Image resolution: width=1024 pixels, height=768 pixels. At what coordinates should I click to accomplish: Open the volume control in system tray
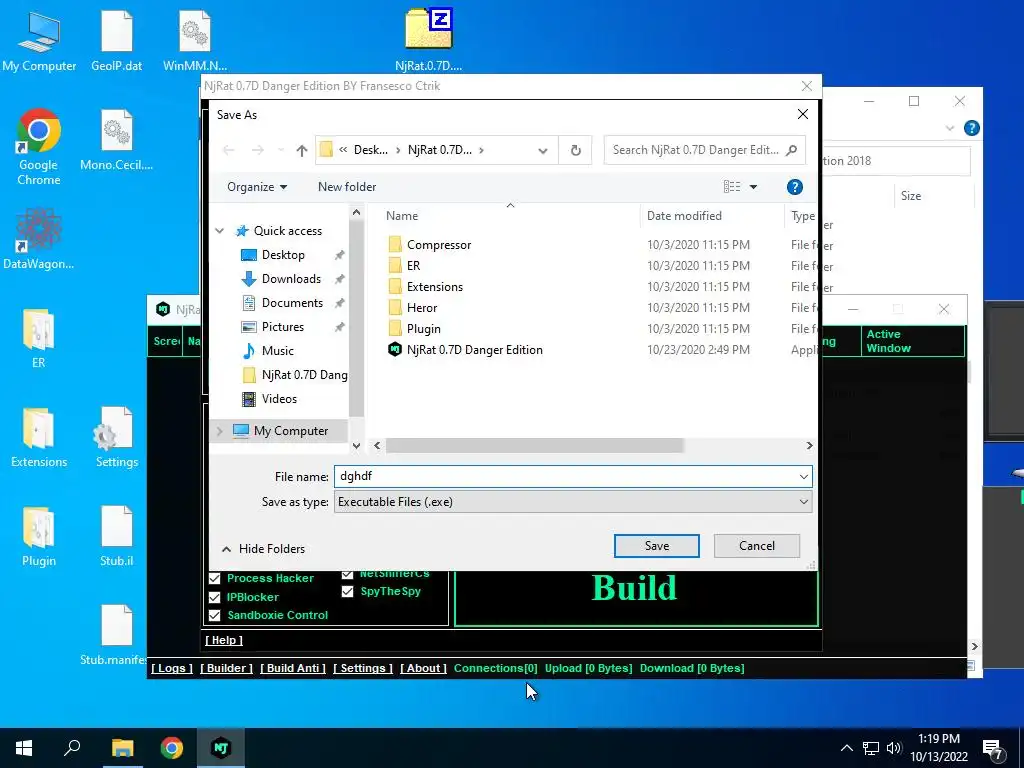[x=894, y=748]
